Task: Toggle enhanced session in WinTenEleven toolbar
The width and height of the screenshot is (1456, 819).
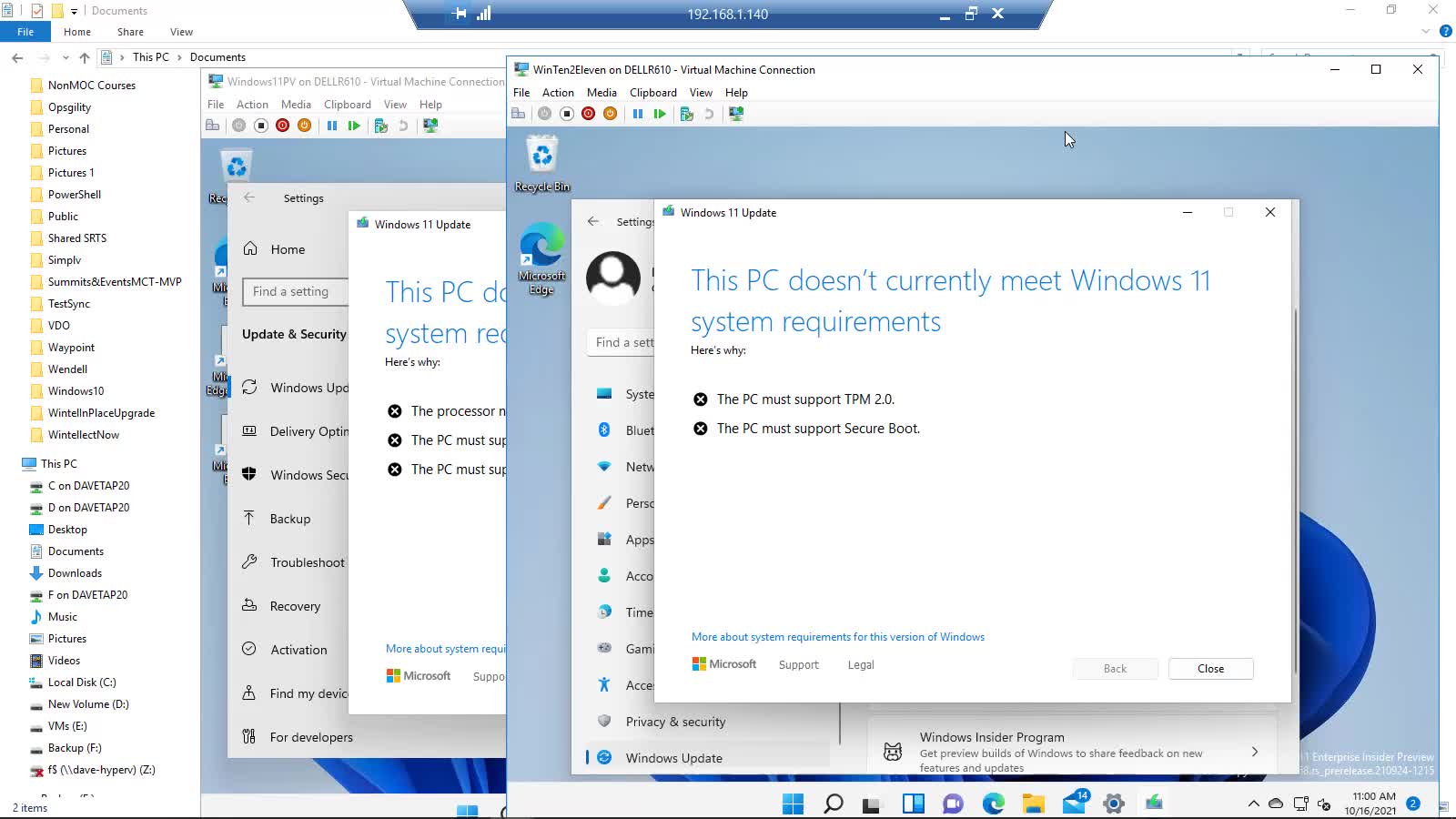Action: pyautogui.click(x=736, y=114)
